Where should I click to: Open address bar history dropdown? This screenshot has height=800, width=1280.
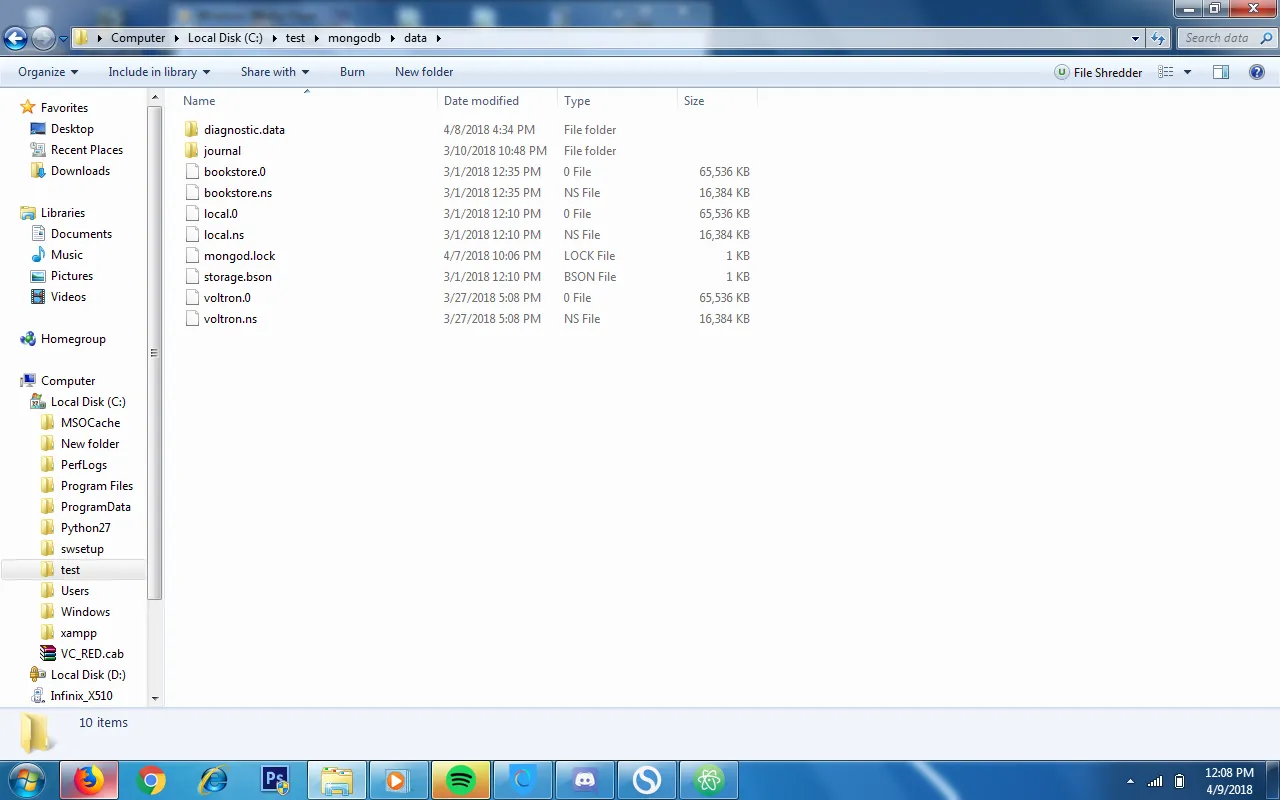tap(1135, 38)
